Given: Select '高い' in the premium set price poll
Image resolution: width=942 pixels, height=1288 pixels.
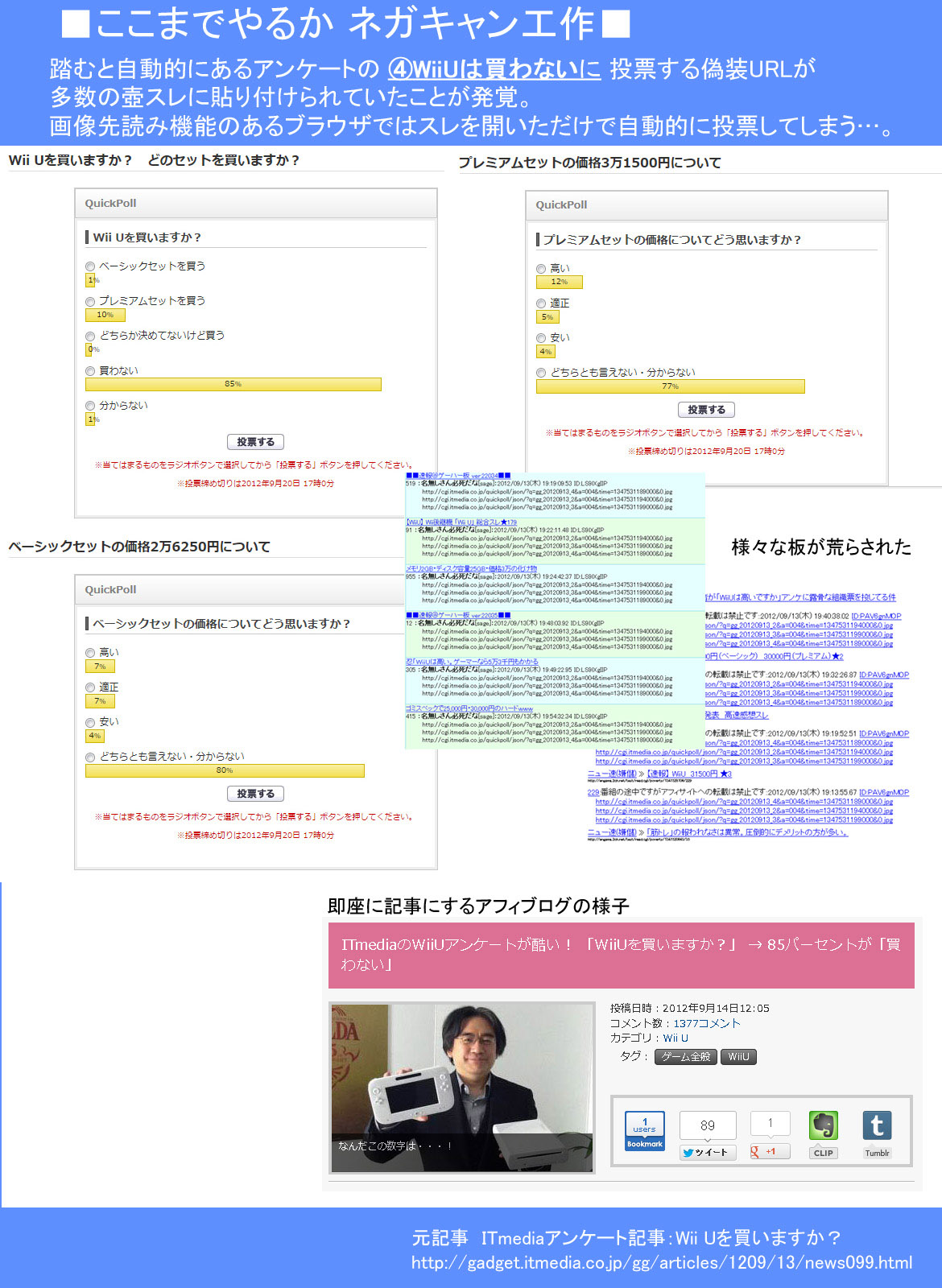Looking at the screenshot, I should tap(541, 269).
